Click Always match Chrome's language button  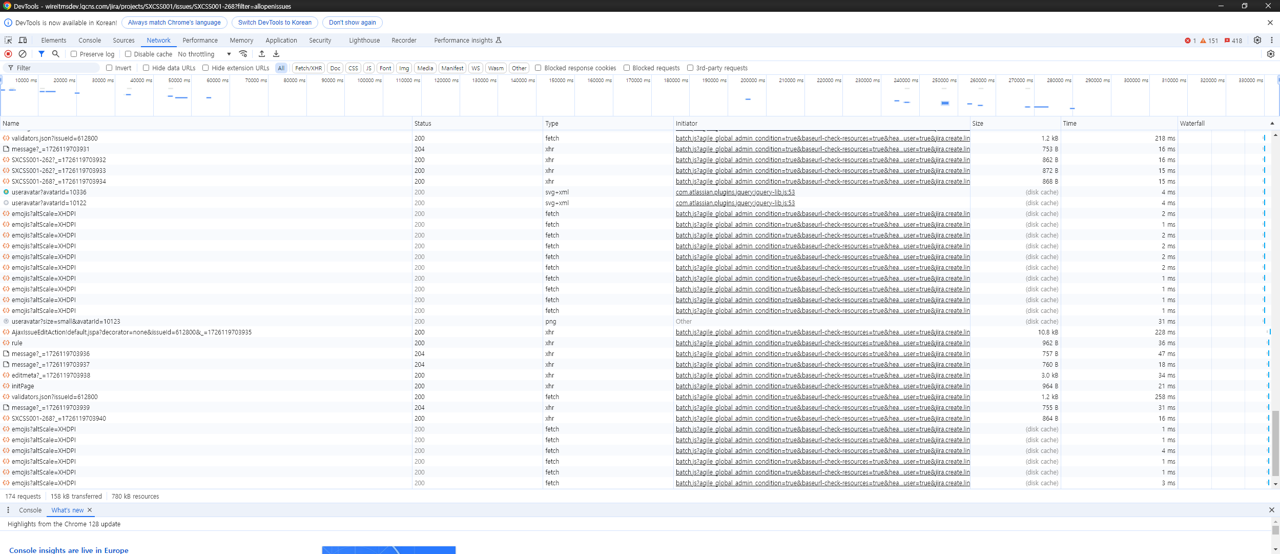(174, 22)
